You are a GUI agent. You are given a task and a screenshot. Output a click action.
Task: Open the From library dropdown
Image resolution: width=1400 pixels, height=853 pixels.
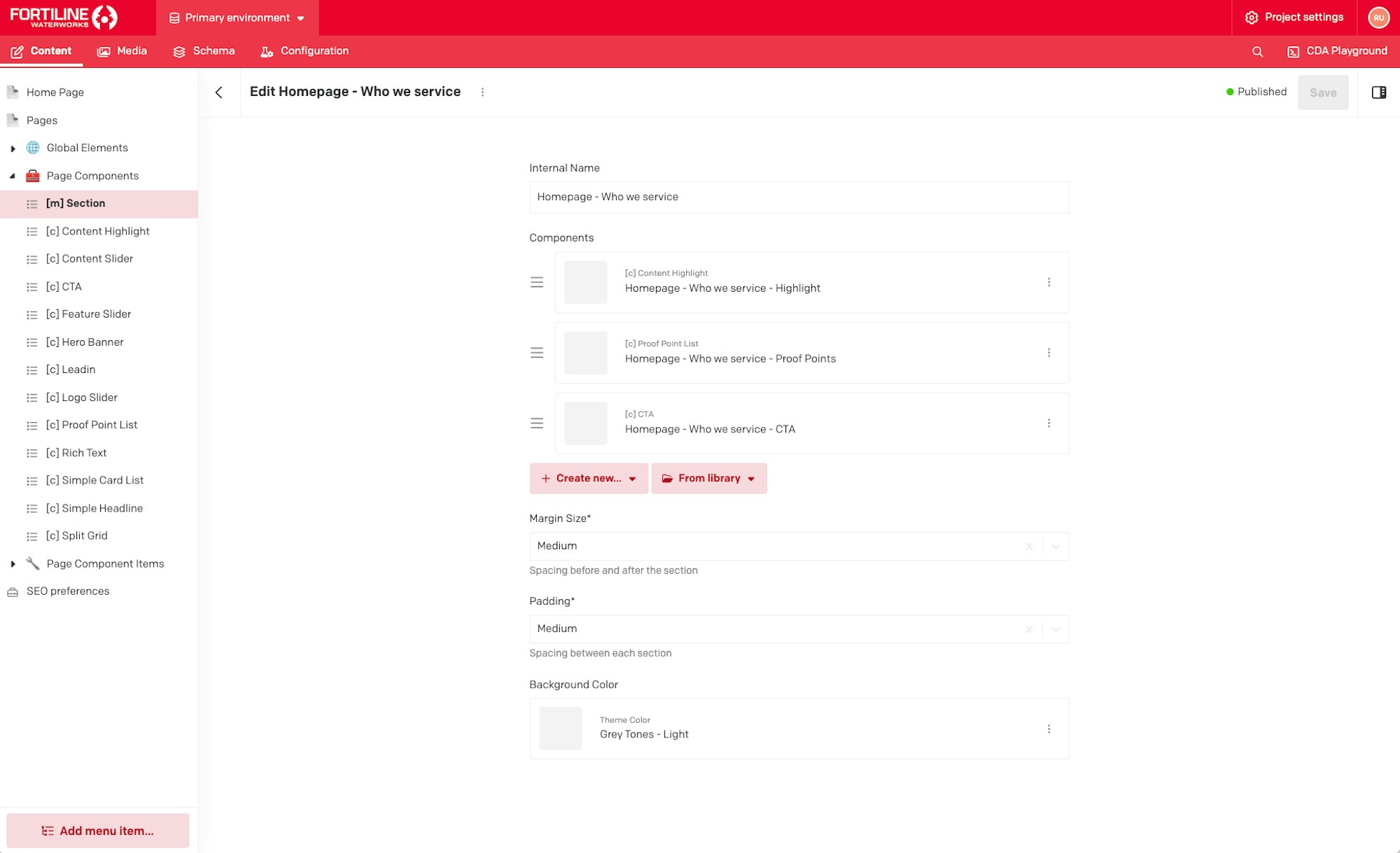(x=709, y=479)
